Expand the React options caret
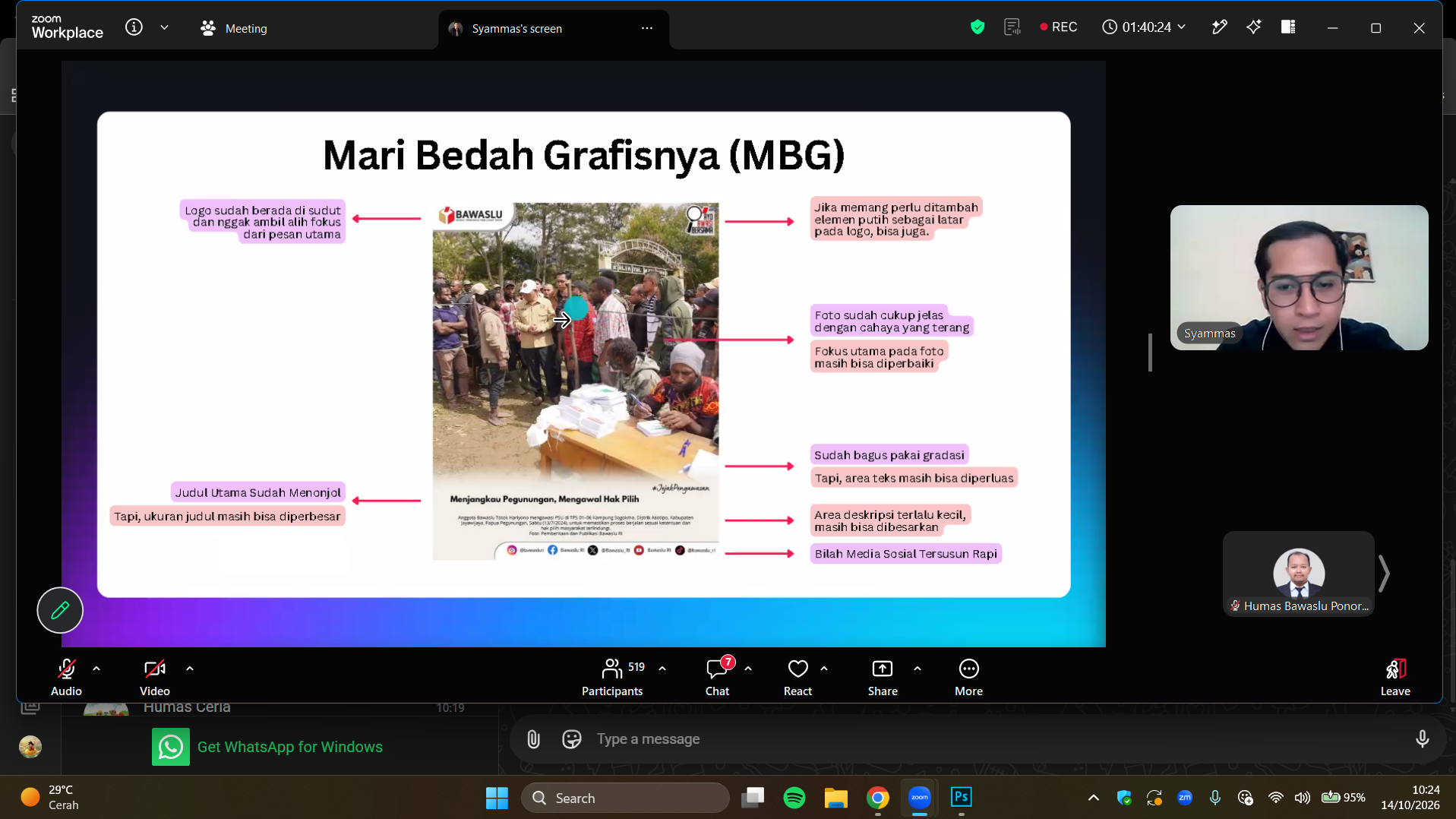1456x819 pixels. click(x=824, y=669)
